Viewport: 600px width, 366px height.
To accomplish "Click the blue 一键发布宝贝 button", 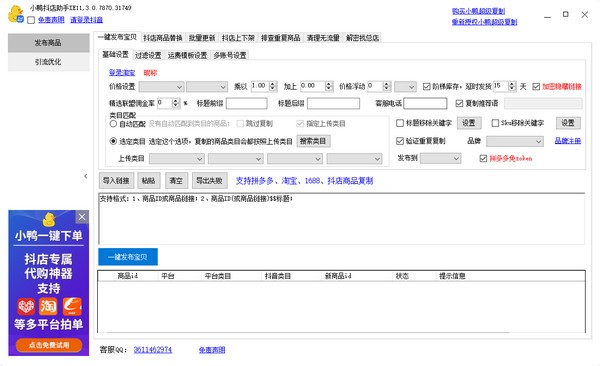I will click(128, 257).
